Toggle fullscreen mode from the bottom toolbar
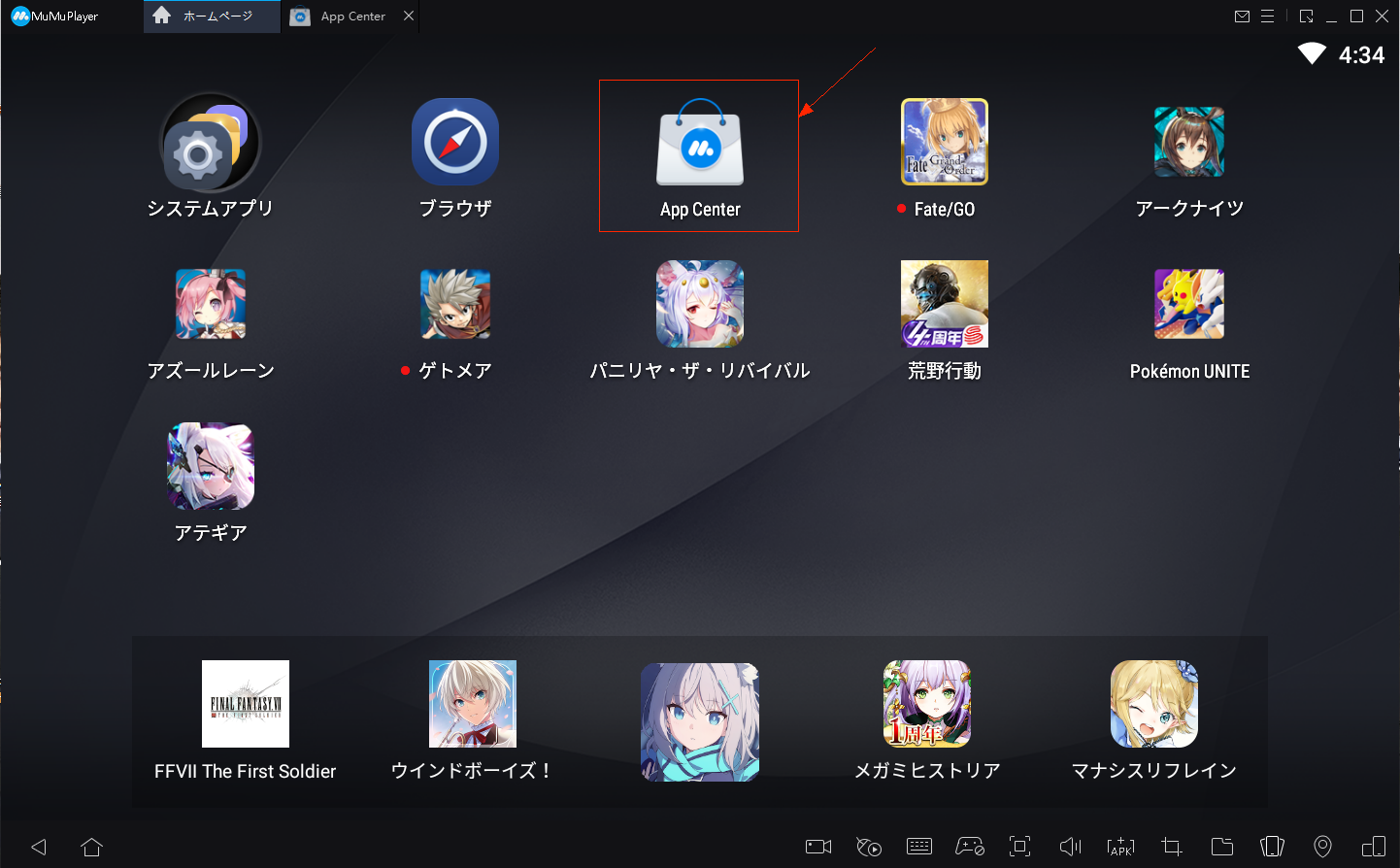The height and width of the screenshot is (868, 1400). tap(1020, 847)
